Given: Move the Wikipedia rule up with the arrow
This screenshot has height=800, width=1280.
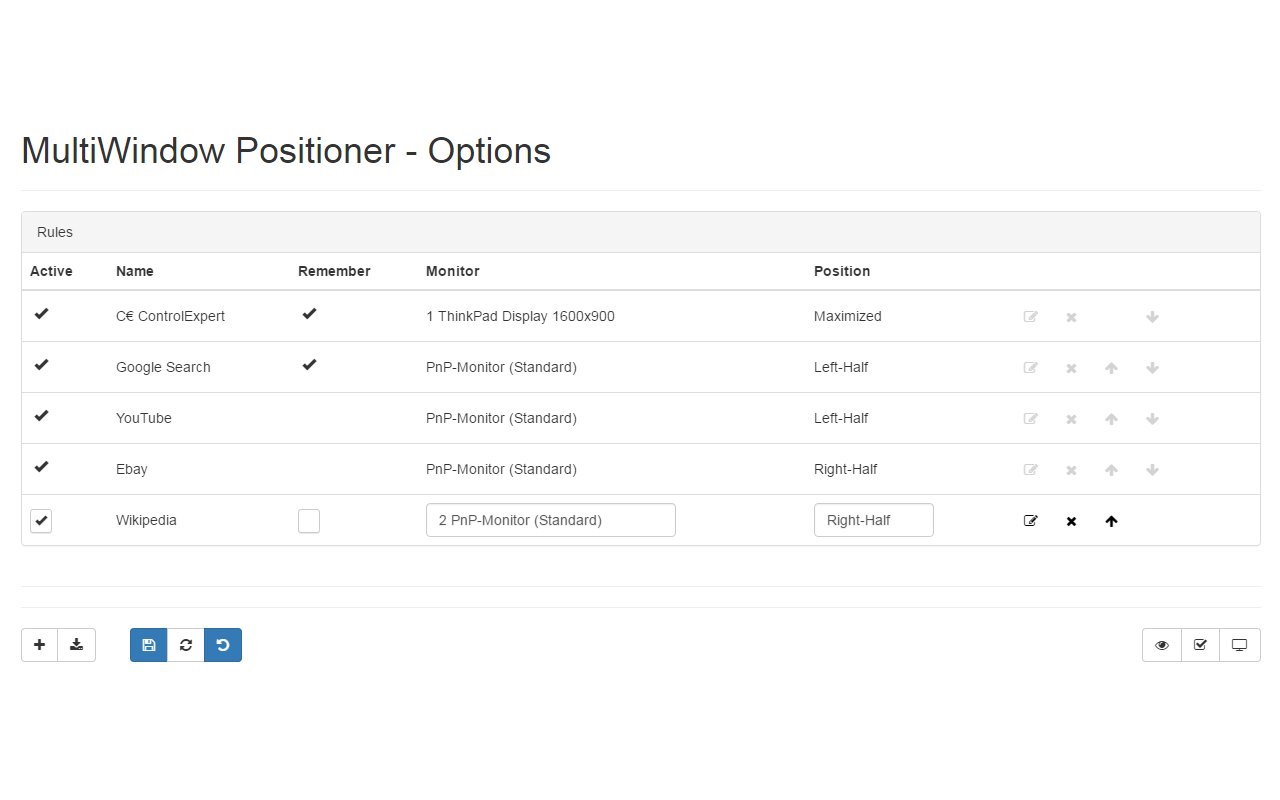Looking at the screenshot, I should (1111, 520).
